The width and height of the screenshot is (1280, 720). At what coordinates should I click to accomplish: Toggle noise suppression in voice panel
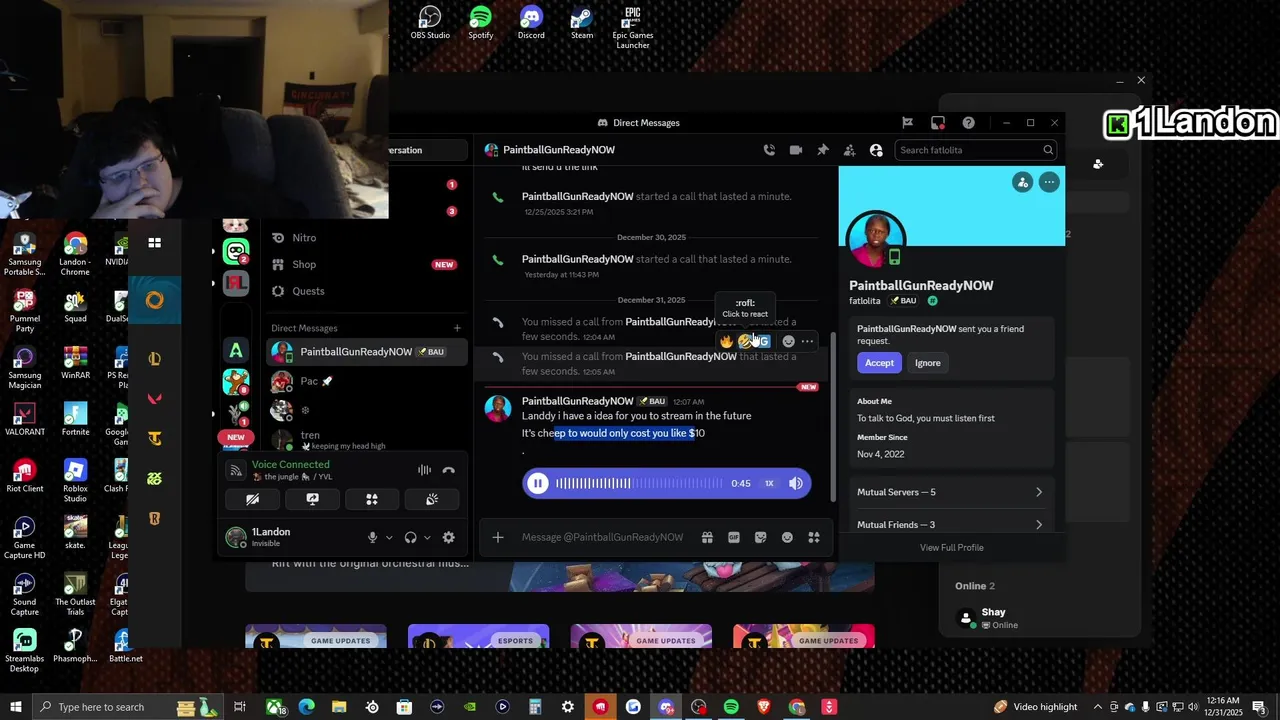click(425, 470)
